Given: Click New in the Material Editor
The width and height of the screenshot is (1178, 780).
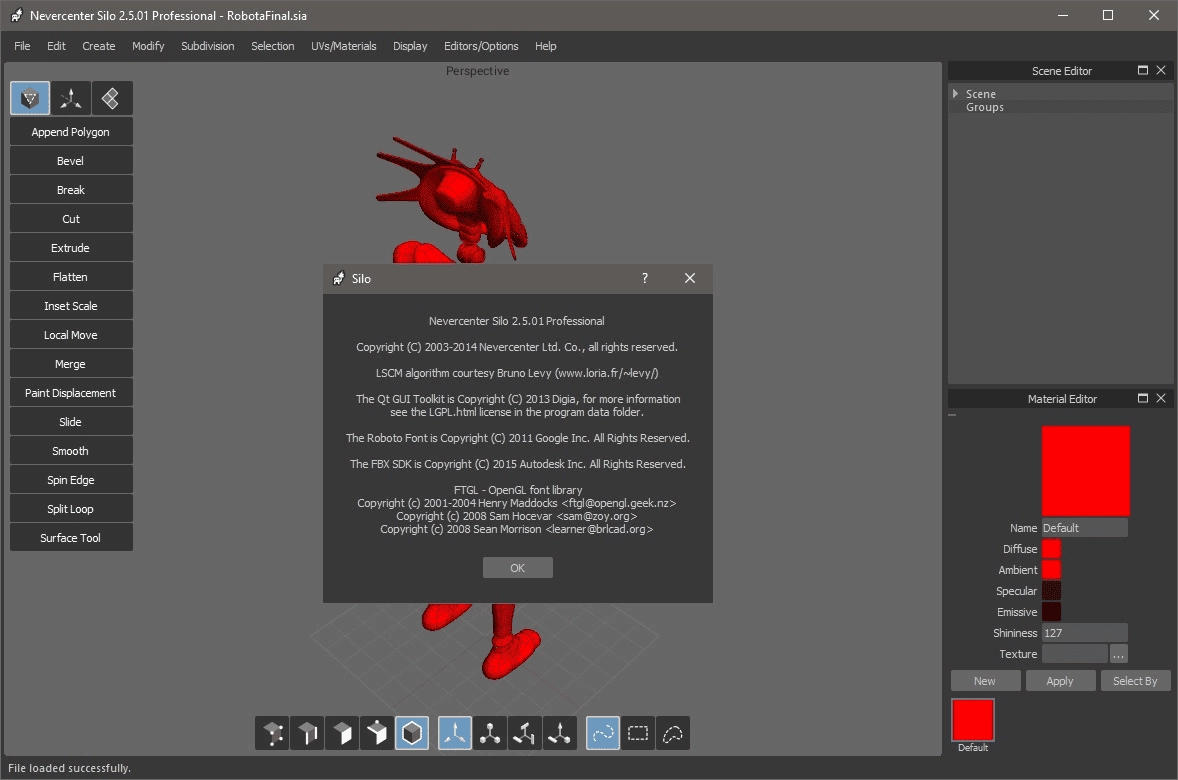Looking at the screenshot, I should 985,681.
